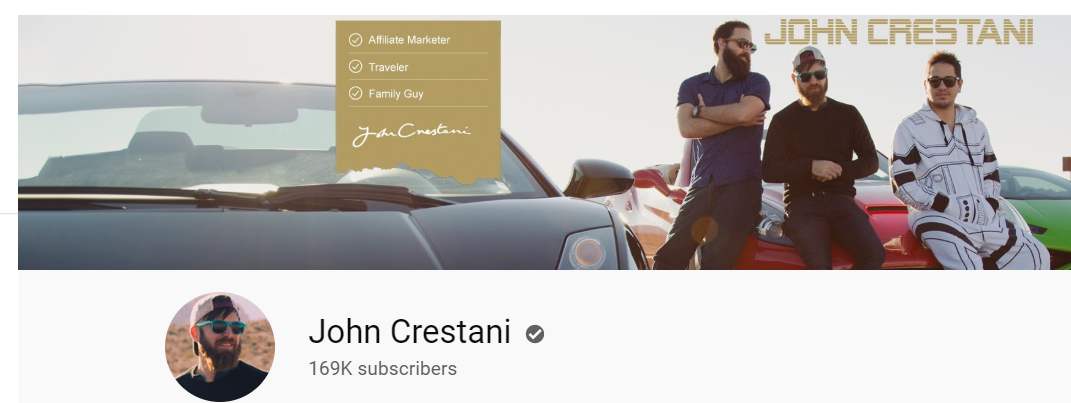Click the 169K subscribers count
Image resolution: width=1071 pixels, height=403 pixels.
pos(382,369)
